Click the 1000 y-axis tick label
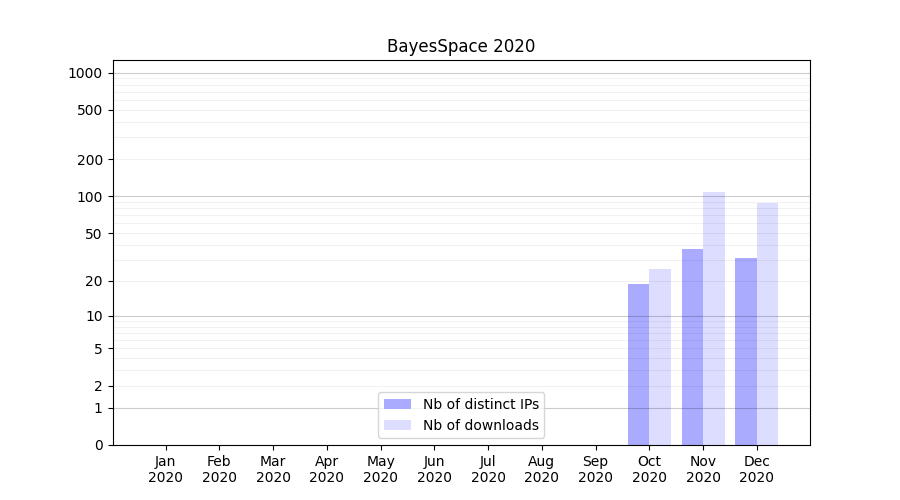 point(85,73)
